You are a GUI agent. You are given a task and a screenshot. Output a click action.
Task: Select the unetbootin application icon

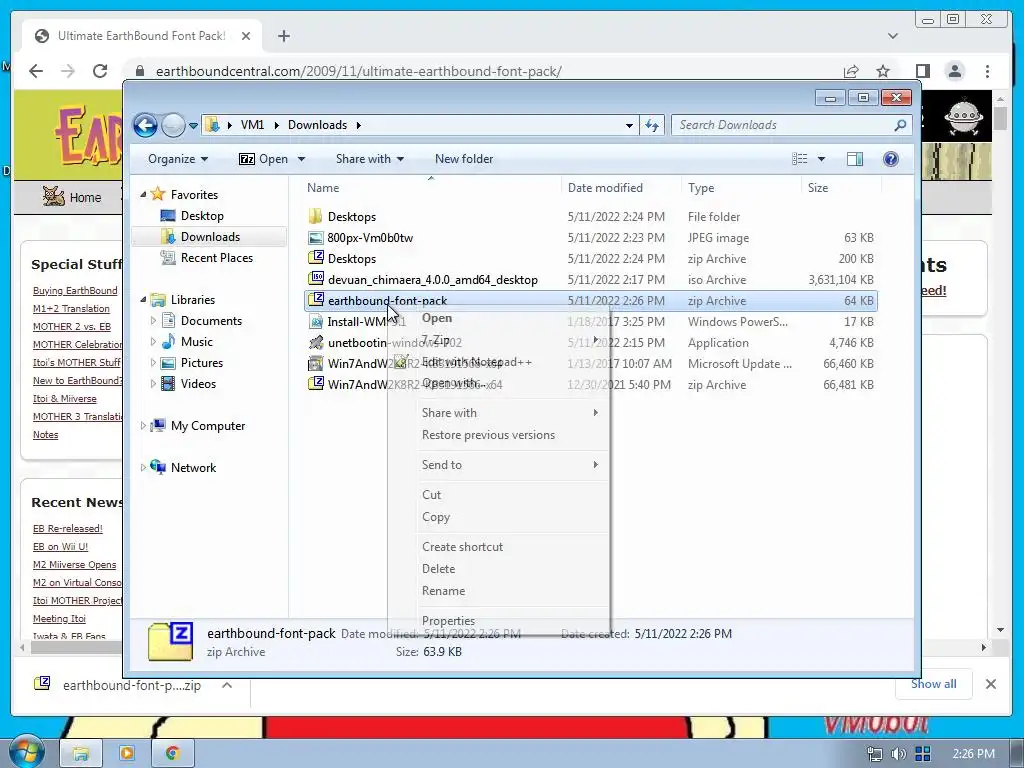(315, 342)
